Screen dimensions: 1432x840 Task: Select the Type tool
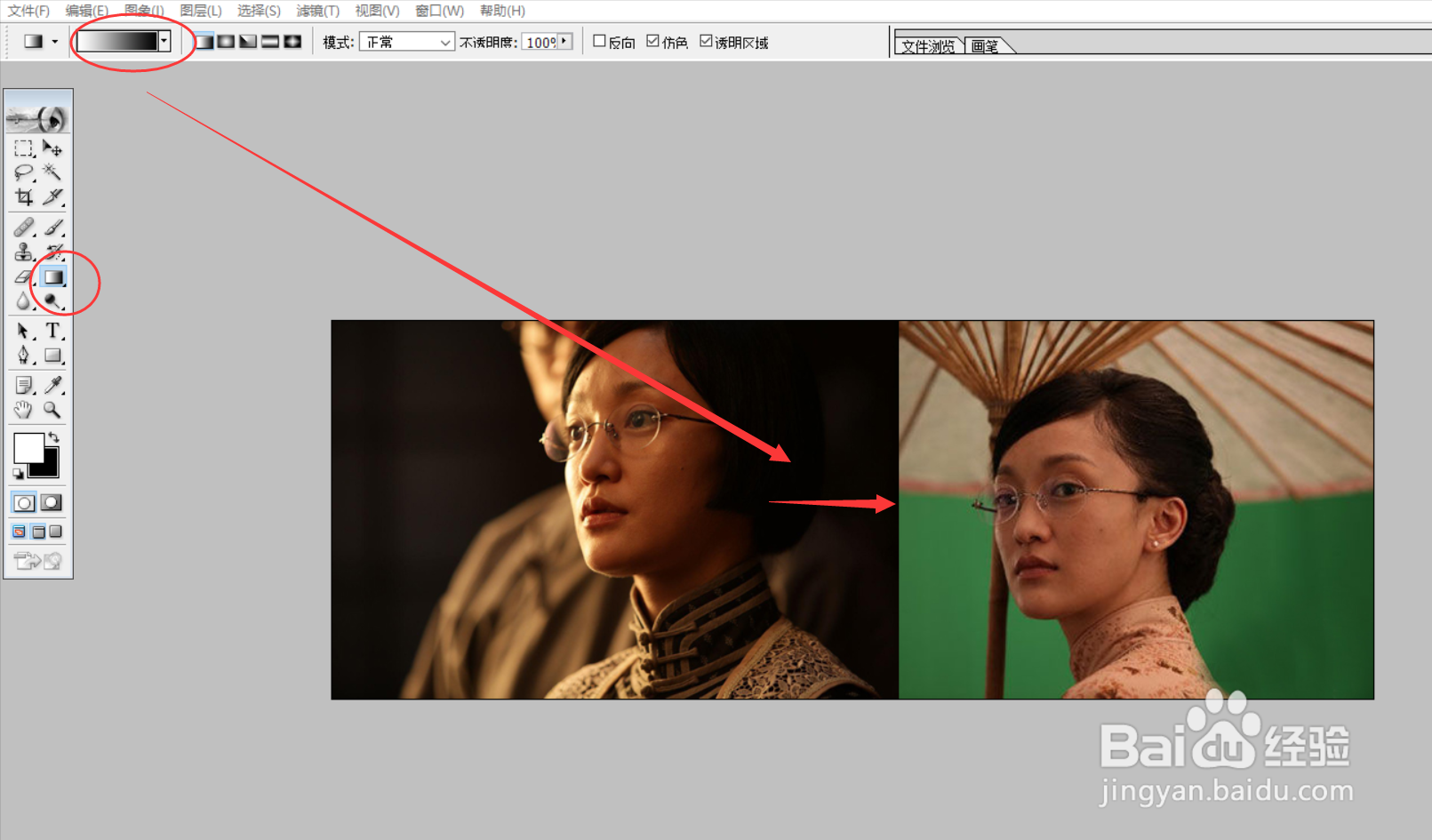coord(52,332)
